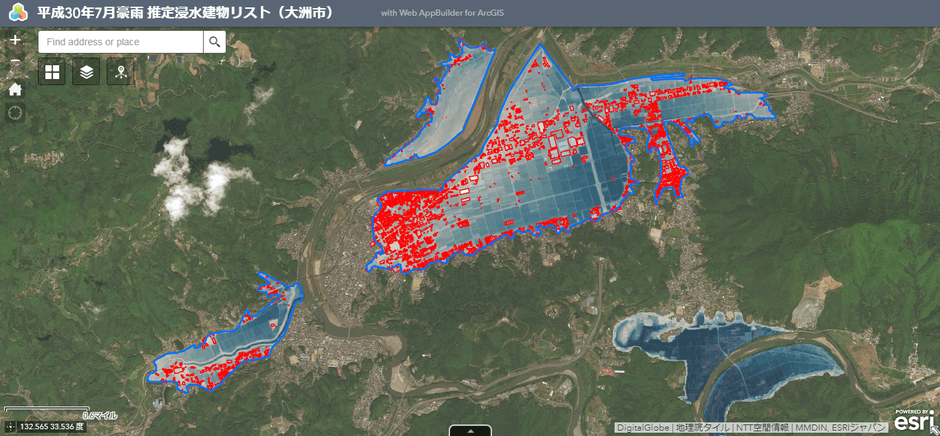Click the DigitalGlobe attribution text
Image resolution: width=940 pixels, height=436 pixels.
642,428
